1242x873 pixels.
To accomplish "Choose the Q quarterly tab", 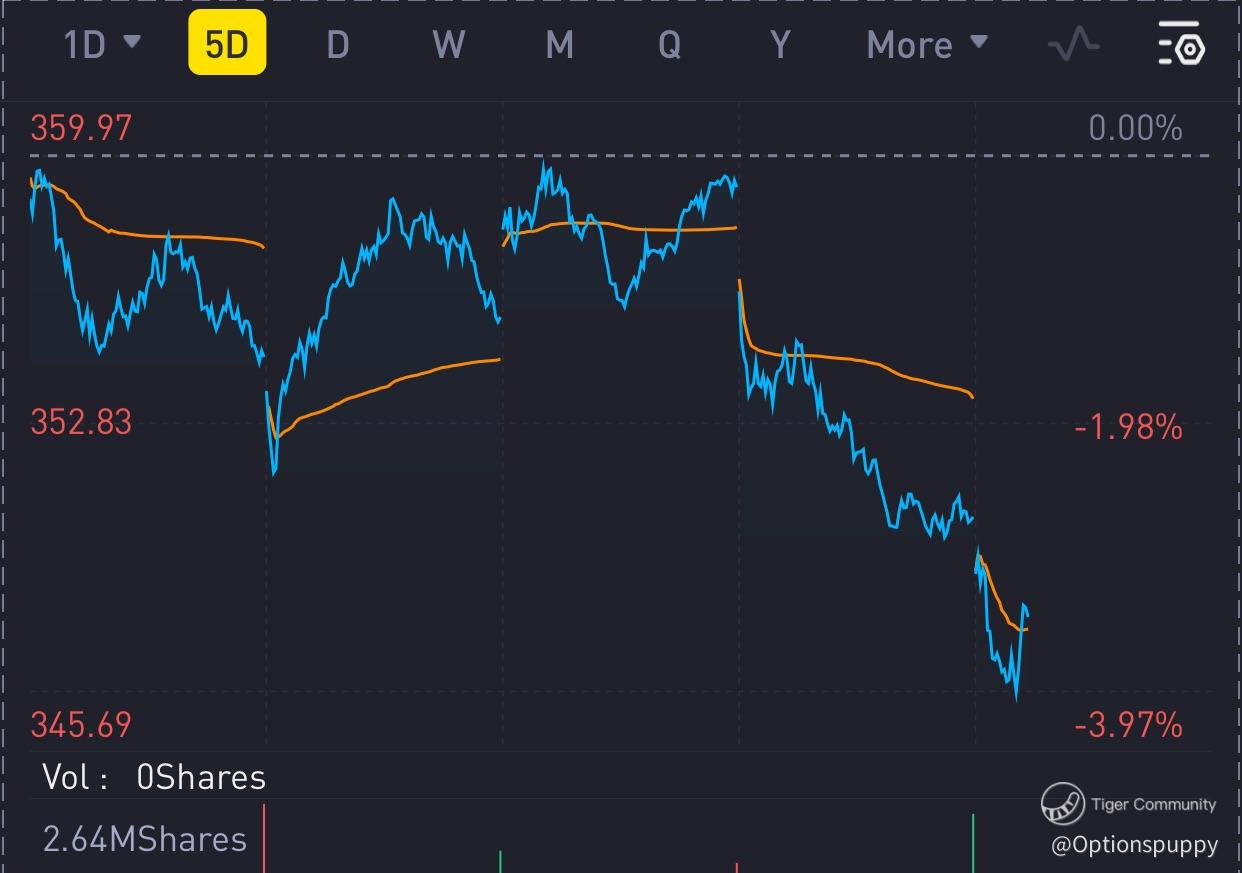I will click(669, 44).
